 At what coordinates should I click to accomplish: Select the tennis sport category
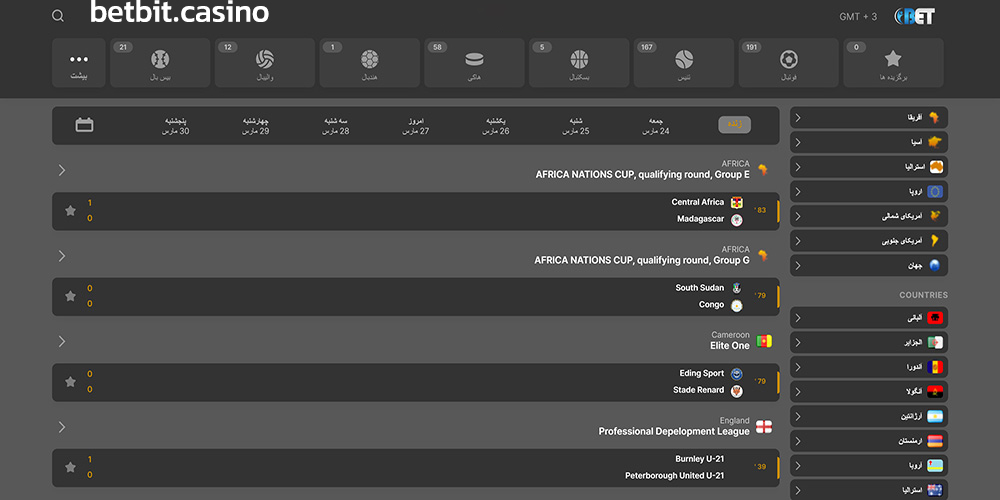(684, 63)
